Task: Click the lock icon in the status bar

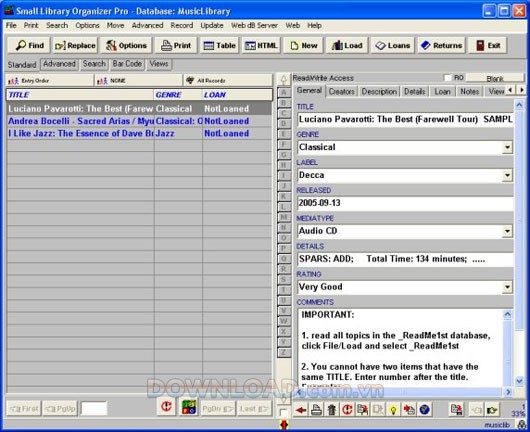Action: 522,425
